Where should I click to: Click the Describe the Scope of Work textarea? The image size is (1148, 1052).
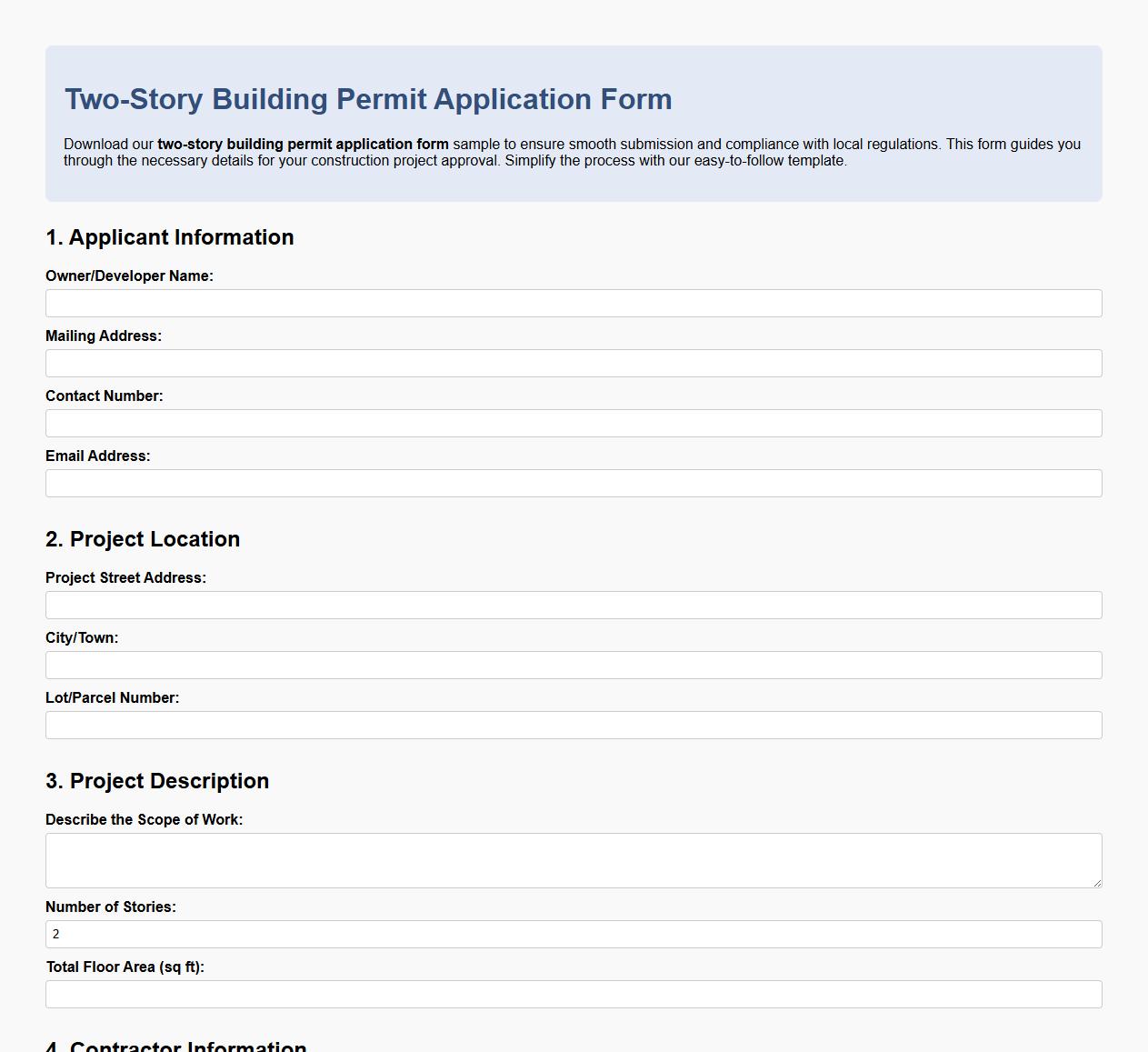pos(574,858)
